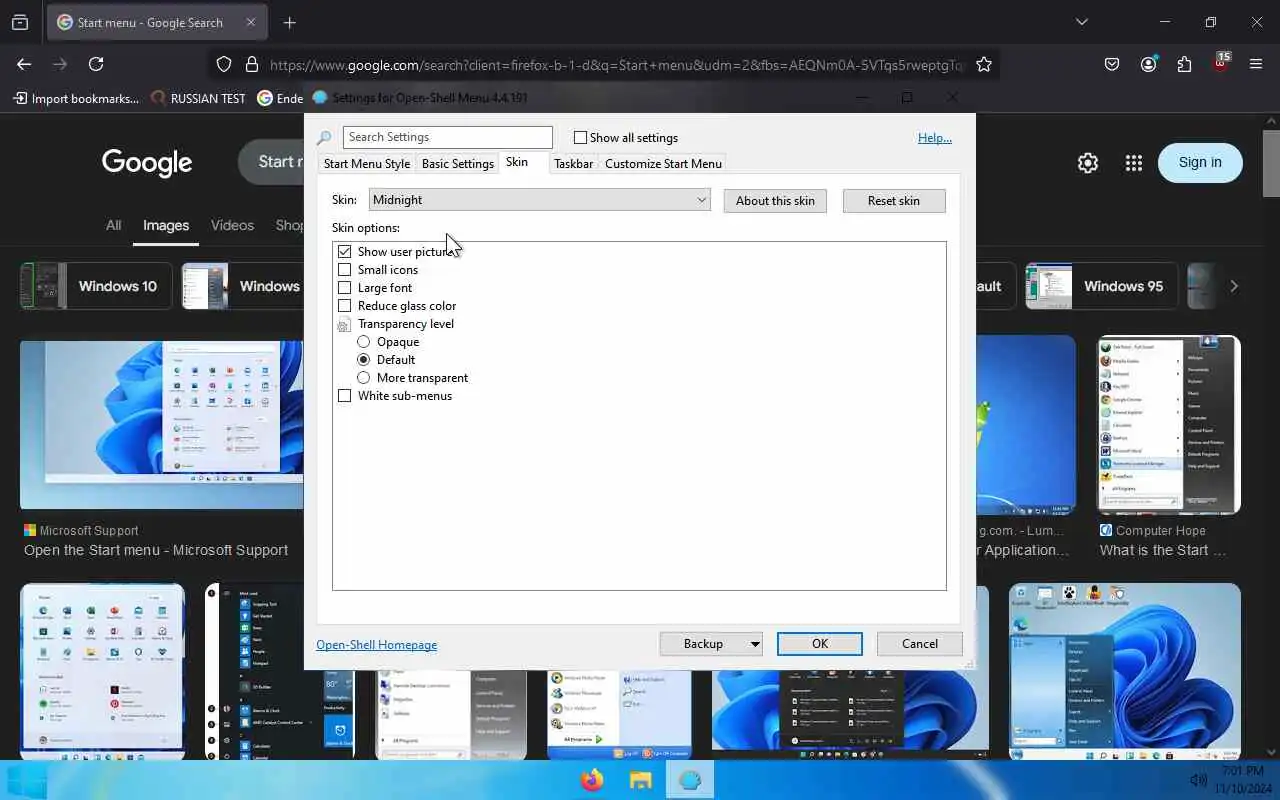
Task: Open the Skin dropdown showing Midnight
Action: [539, 200]
